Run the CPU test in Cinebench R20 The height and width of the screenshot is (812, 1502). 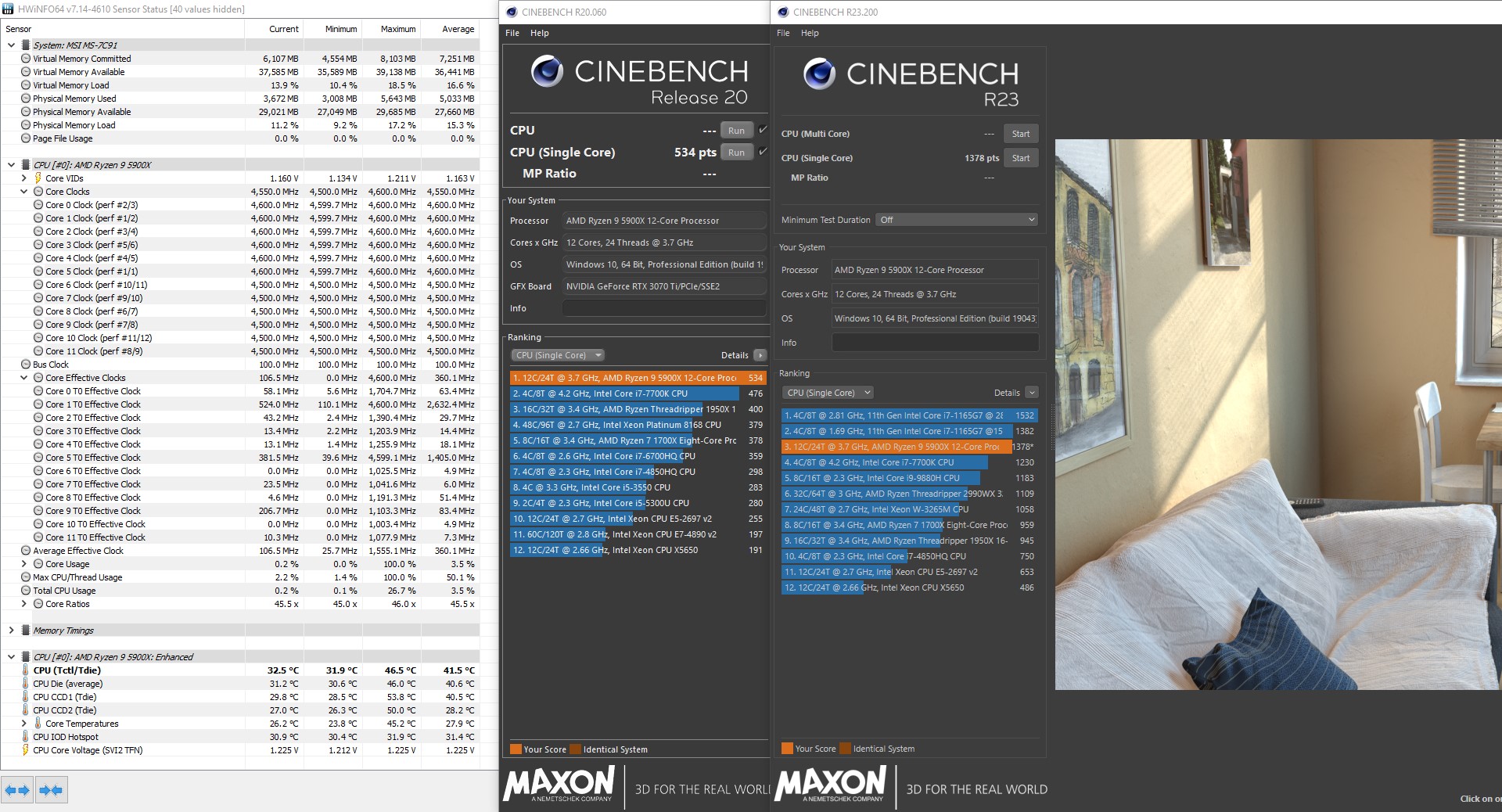(737, 131)
